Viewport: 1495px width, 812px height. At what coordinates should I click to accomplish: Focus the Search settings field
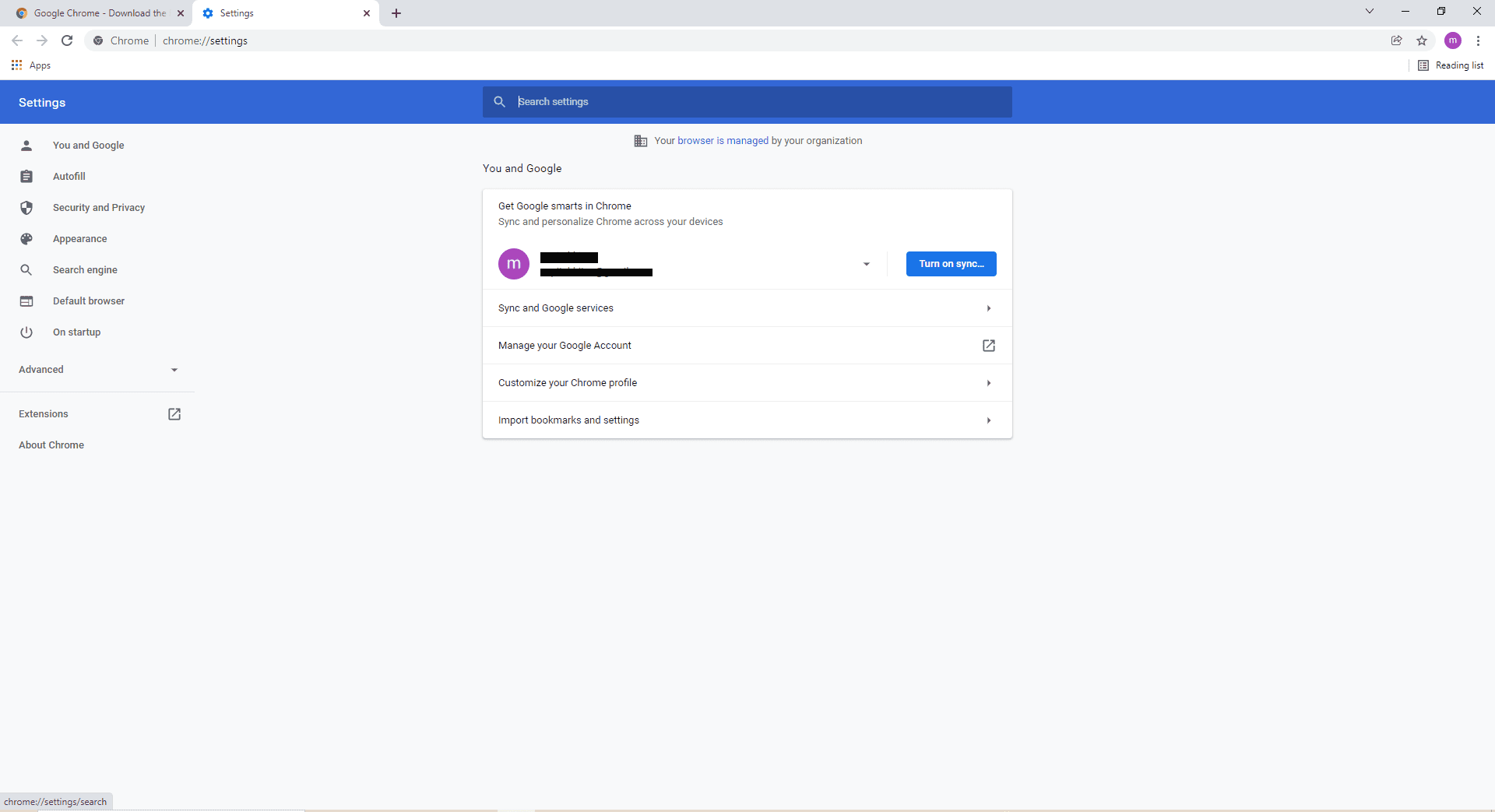coord(747,102)
